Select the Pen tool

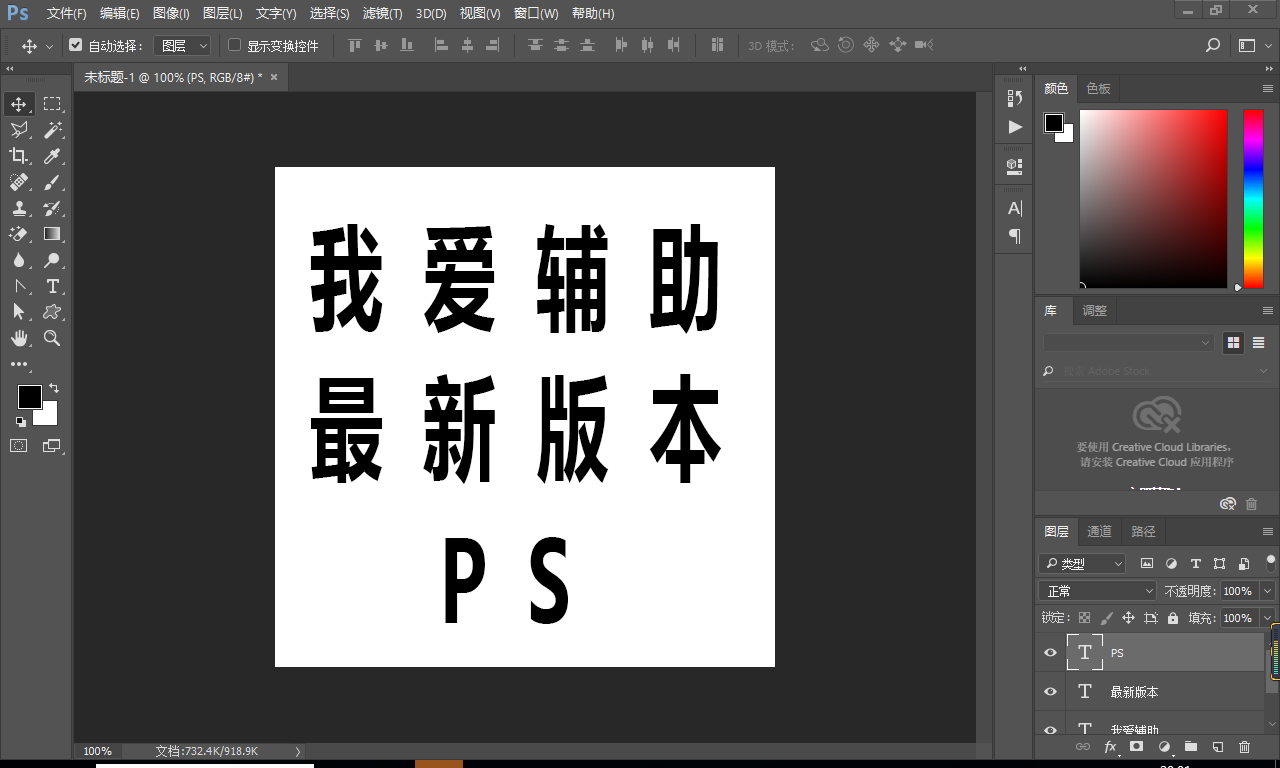pos(19,286)
